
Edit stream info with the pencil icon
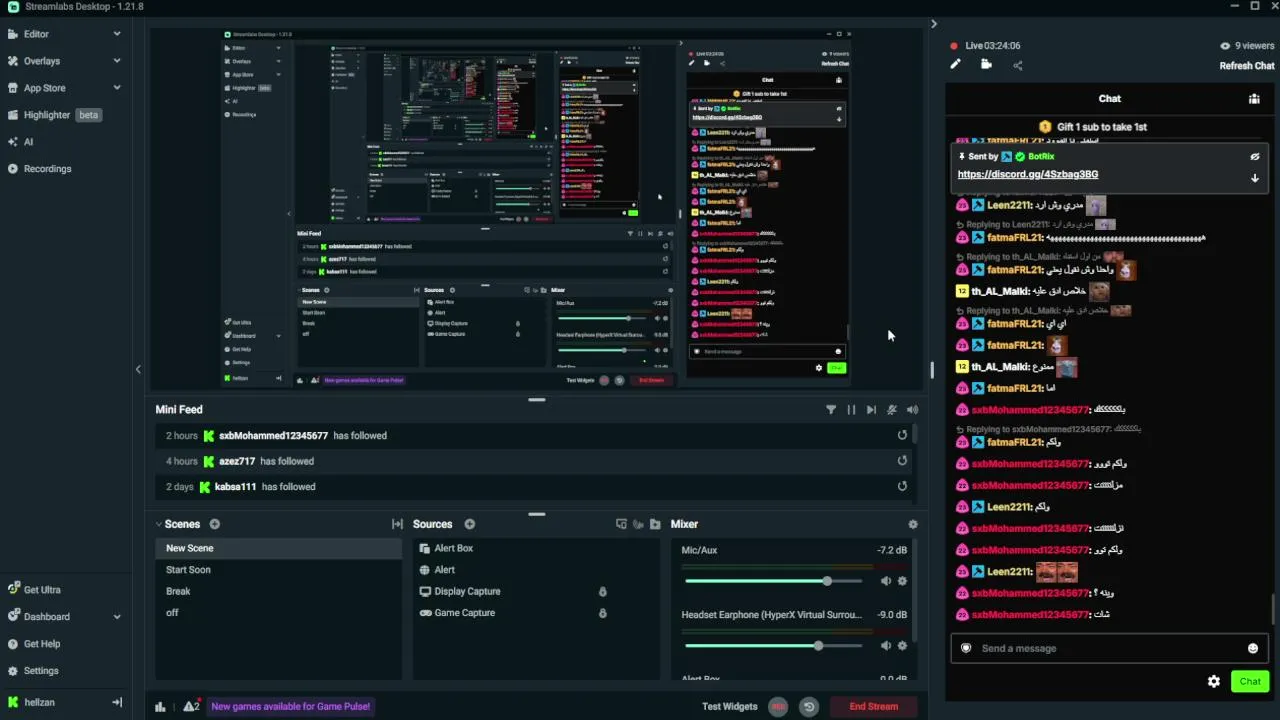[955, 65]
